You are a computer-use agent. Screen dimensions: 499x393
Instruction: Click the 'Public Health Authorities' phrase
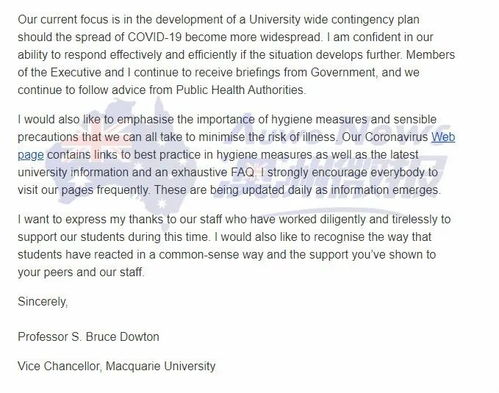pyautogui.click(x=240, y=90)
